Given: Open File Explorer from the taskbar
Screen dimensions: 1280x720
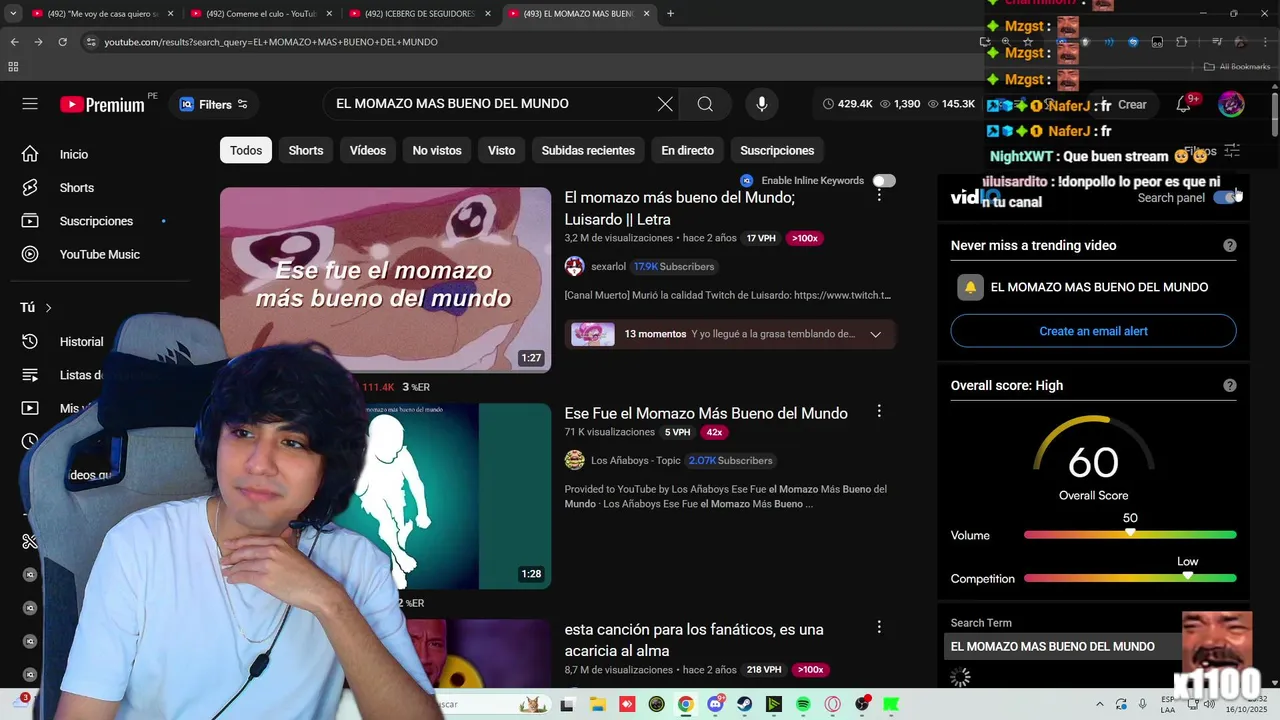Looking at the screenshot, I should coord(597,704).
